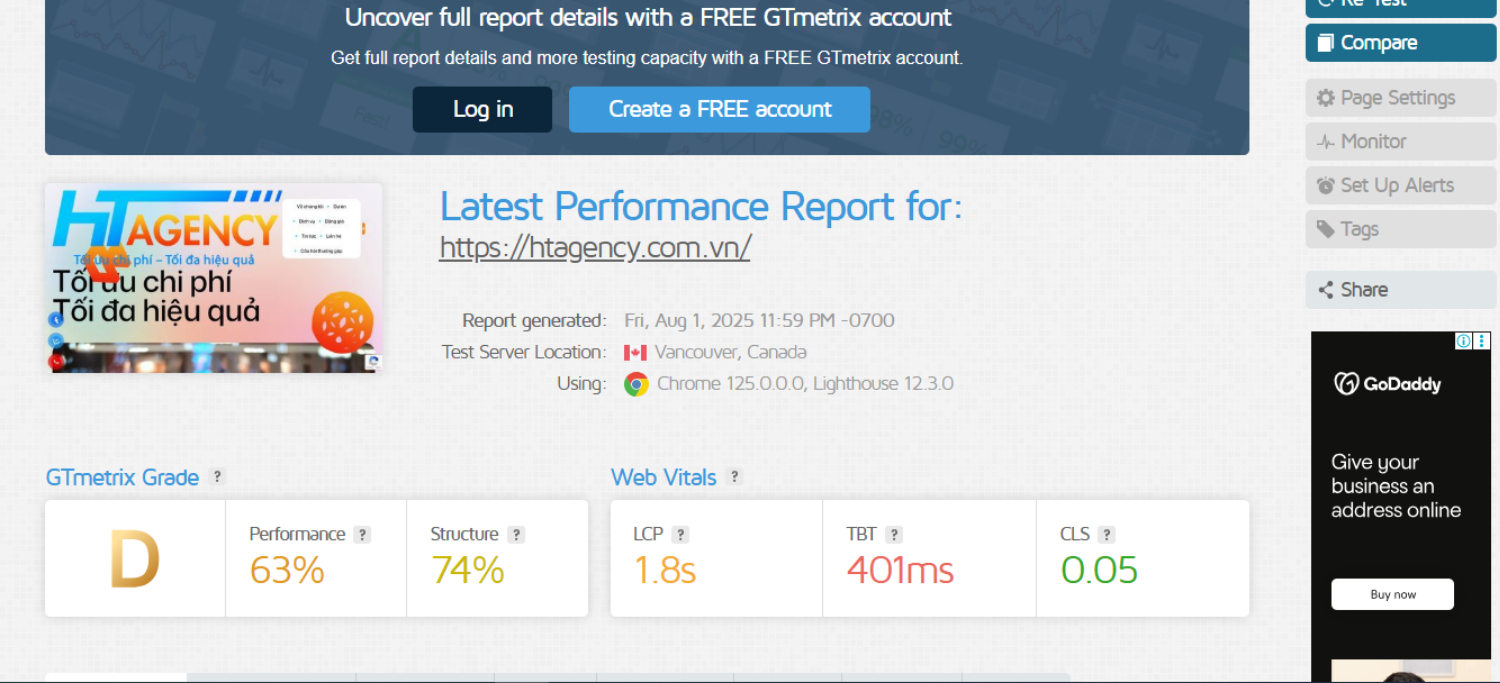Viewport: 1500px width, 683px height.
Task: Click help icon next to Web Vitals
Action: point(735,477)
